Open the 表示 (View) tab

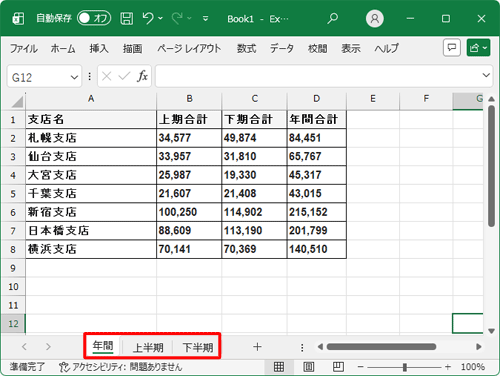[351, 49]
